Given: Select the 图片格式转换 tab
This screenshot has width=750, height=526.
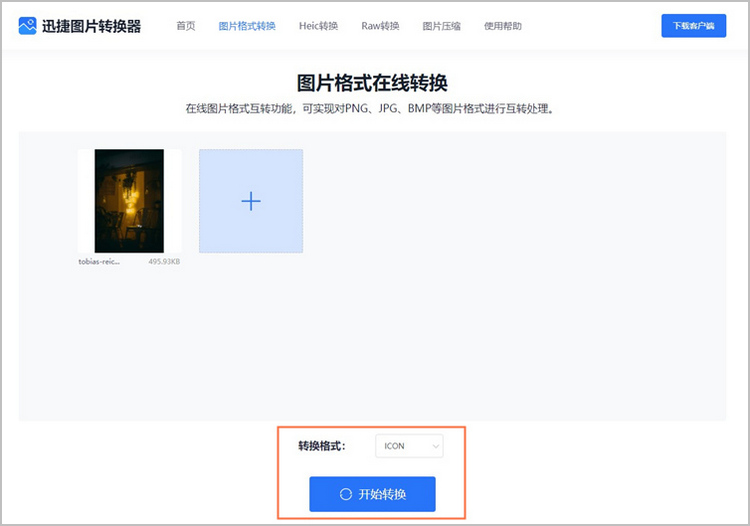Looking at the screenshot, I should [247, 26].
